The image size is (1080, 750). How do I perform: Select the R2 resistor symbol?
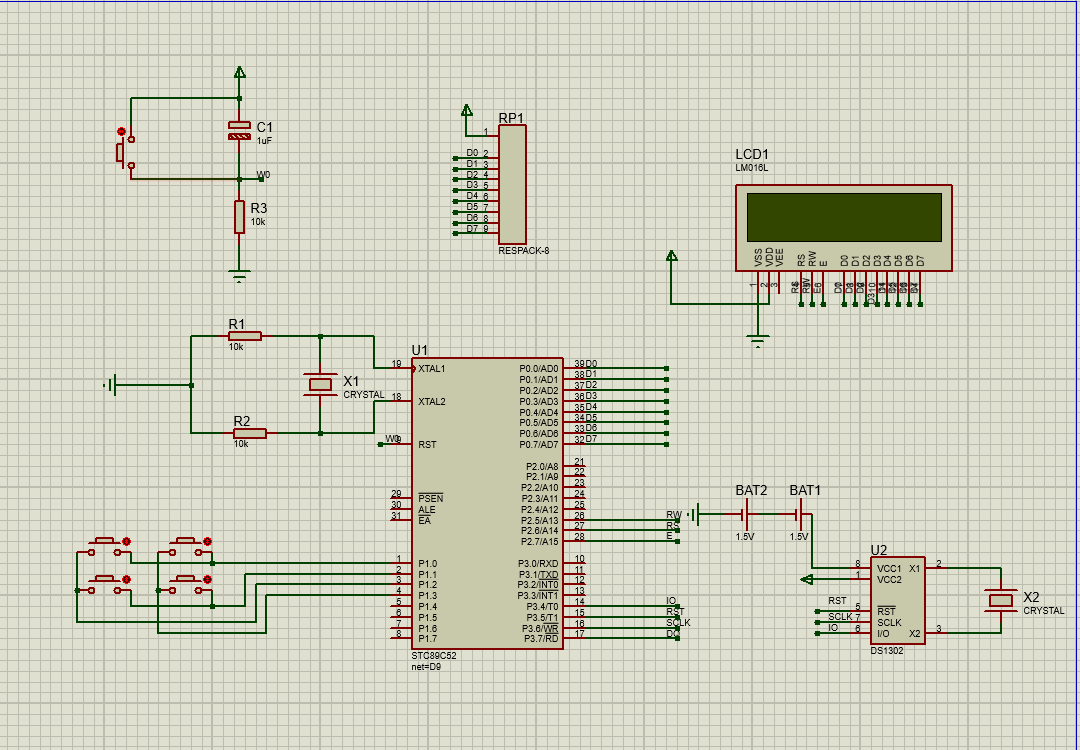[249, 433]
